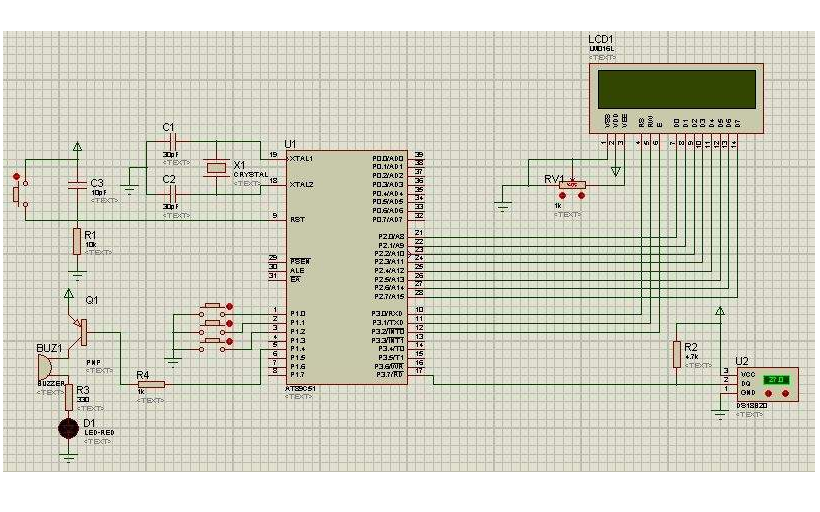
Task: Click the ALE pin label on U1
Action: coord(297,270)
